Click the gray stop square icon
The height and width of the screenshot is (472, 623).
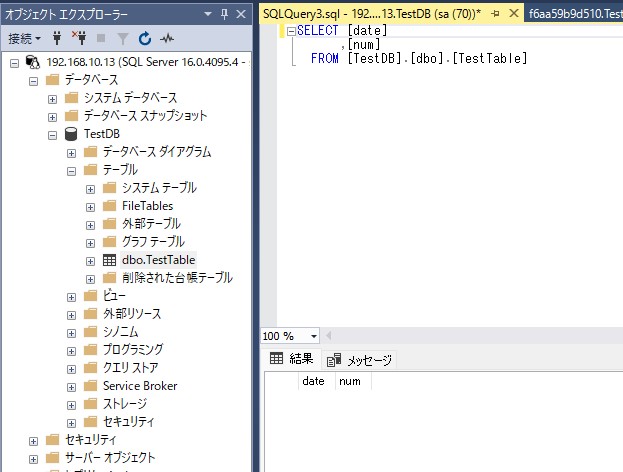(x=101, y=38)
